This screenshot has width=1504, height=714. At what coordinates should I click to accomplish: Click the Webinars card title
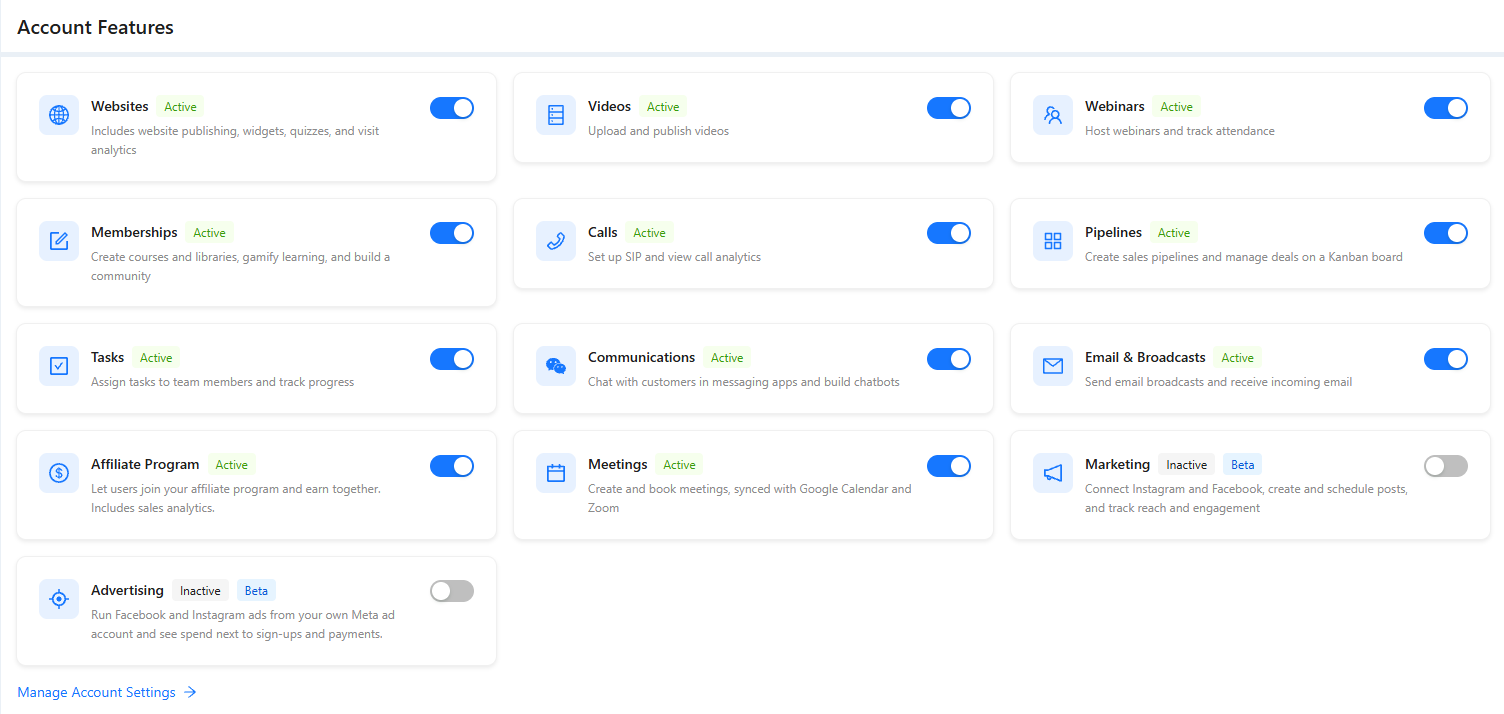point(1115,106)
